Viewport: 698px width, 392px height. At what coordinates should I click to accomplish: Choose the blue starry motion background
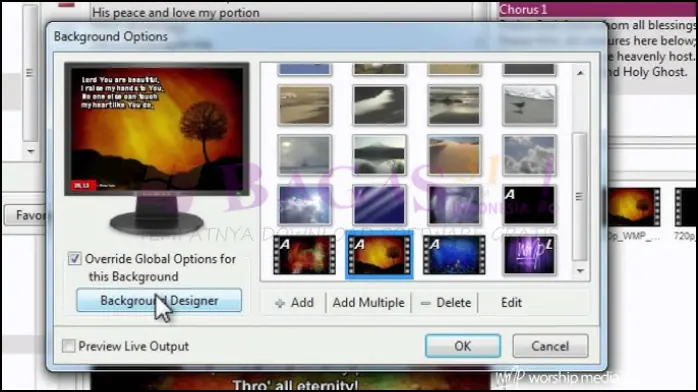(x=454, y=255)
